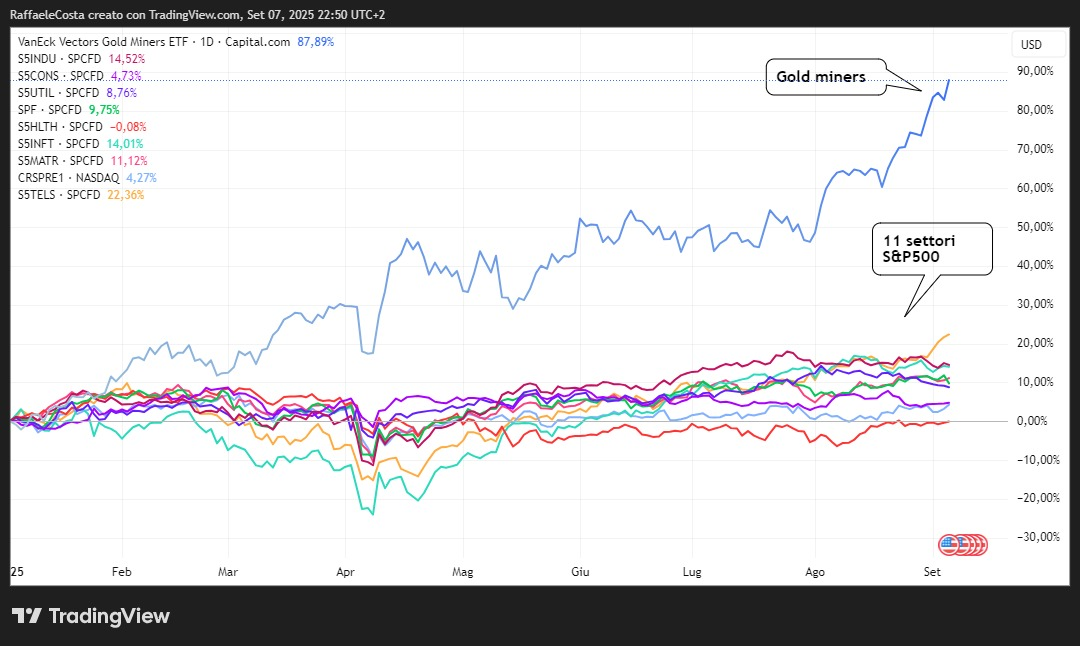The image size is (1080, 646).
Task: Select the CRSPRE1 NASDAQ legend entry
Action: click(87, 178)
